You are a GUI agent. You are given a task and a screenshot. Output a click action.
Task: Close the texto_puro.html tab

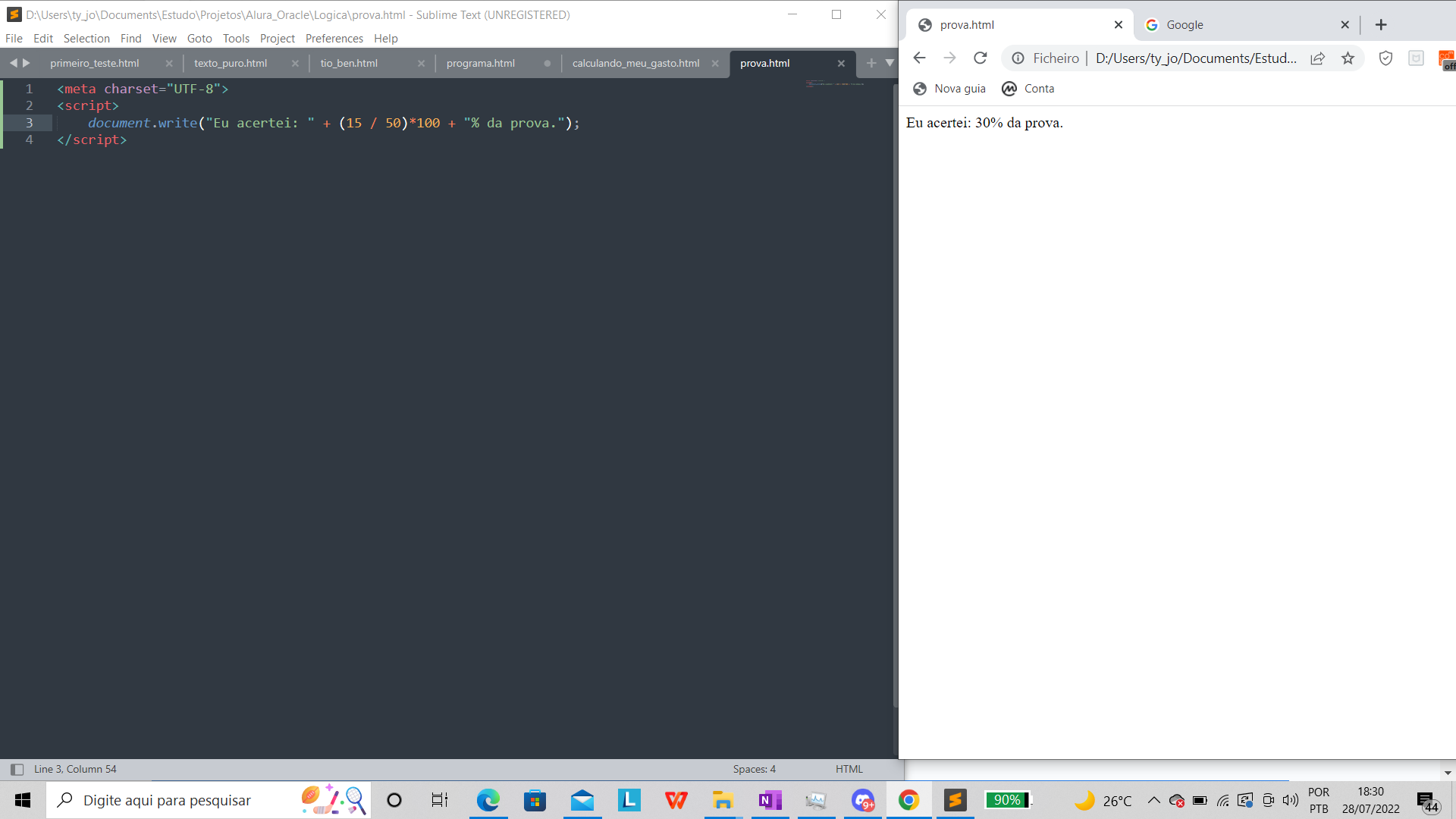pyautogui.click(x=295, y=64)
